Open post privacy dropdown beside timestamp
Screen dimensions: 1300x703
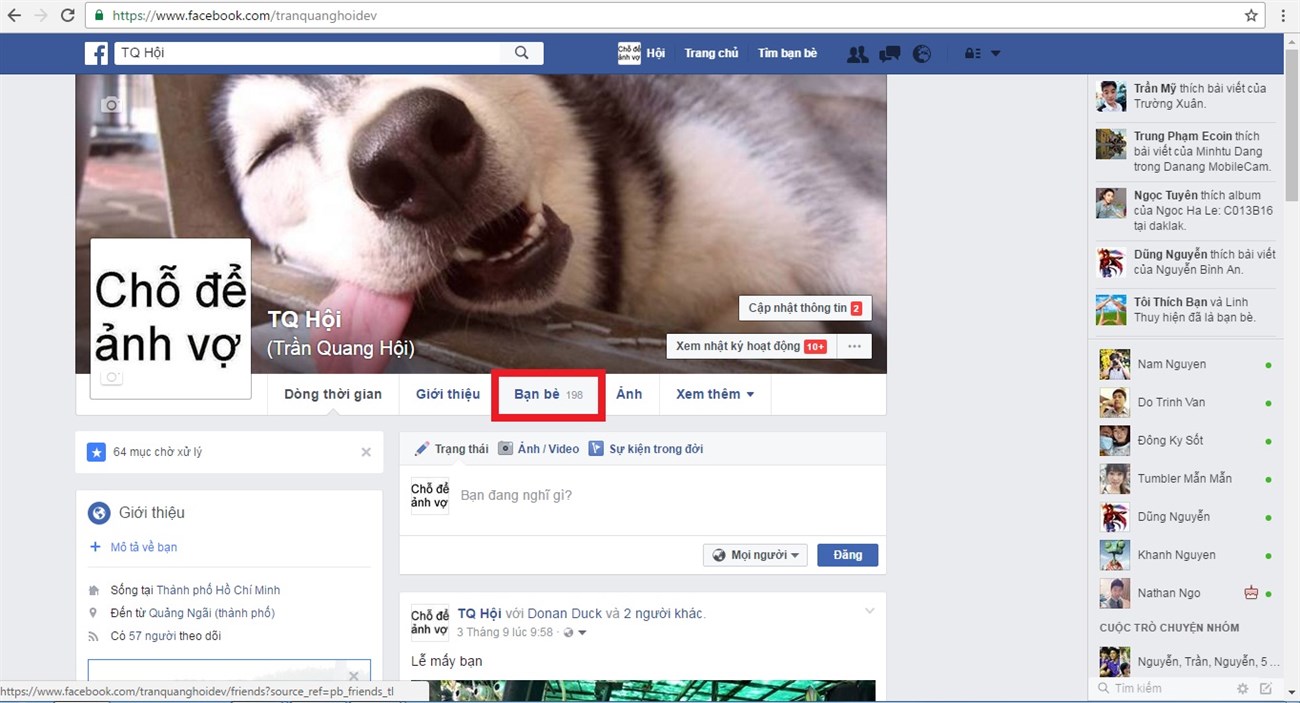(575, 633)
